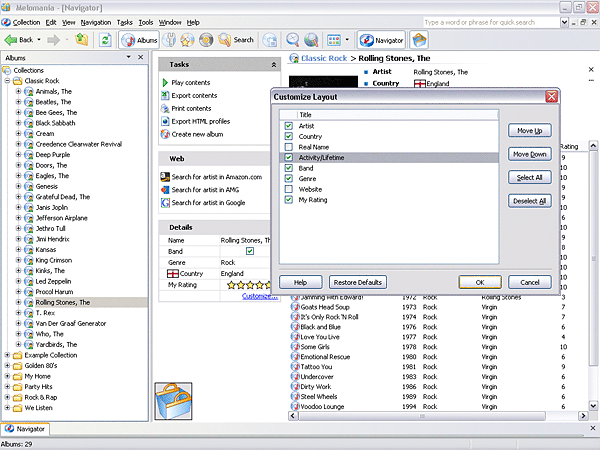This screenshot has height=450, width=600.
Task: Uncheck the Genre checkbox in layout list
Action: click(289, 178)
